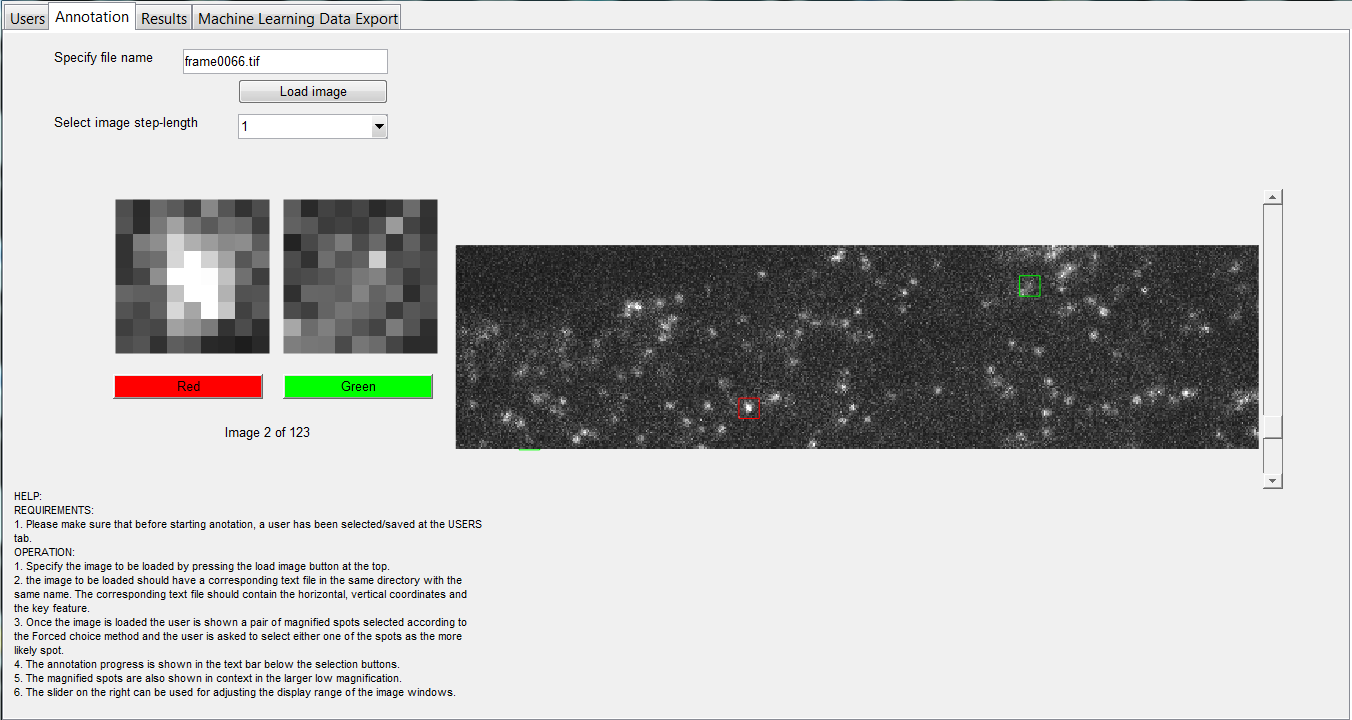Choose the Green spot button
This screenshot has height=720, width=1352.
[x=358, y=386]
